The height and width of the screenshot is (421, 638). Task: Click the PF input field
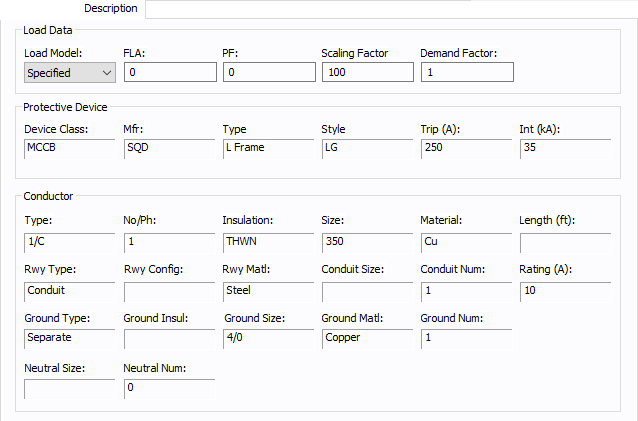tap(268, 72)
